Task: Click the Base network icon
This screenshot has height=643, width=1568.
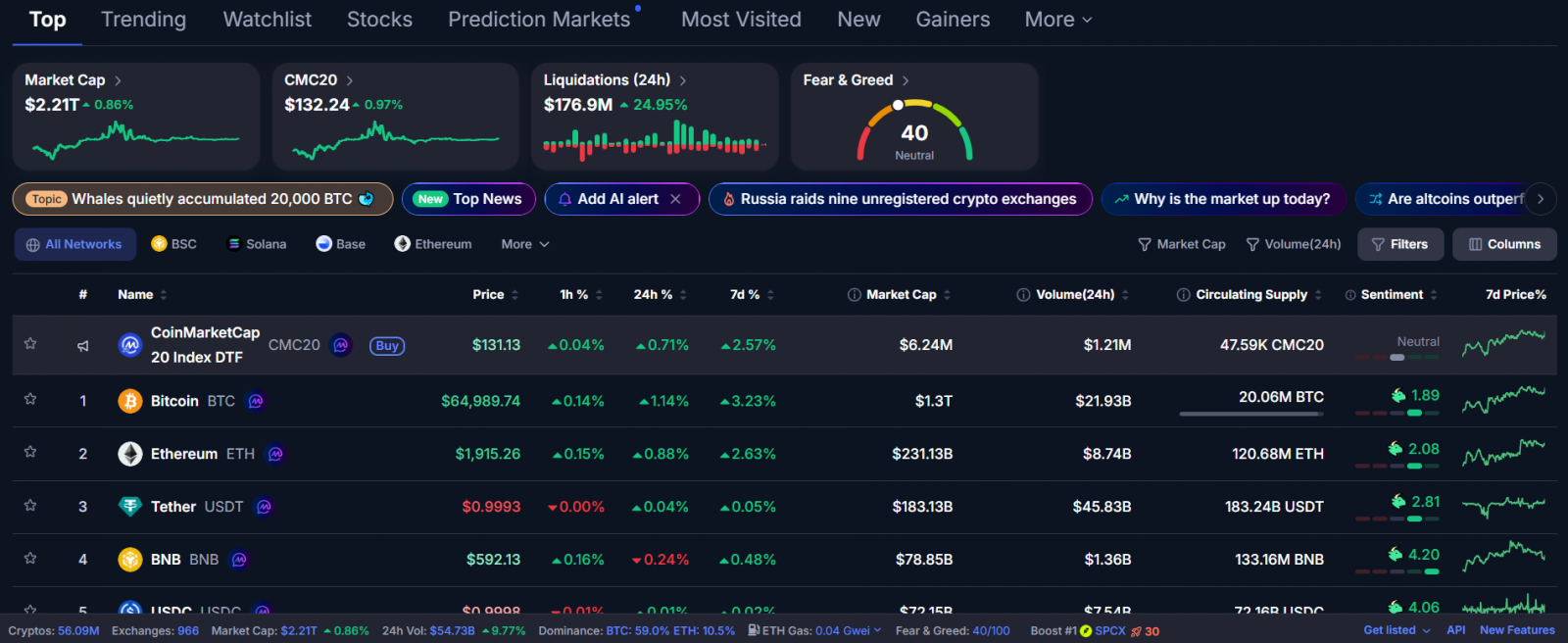Action: click(x=323, y=244)
